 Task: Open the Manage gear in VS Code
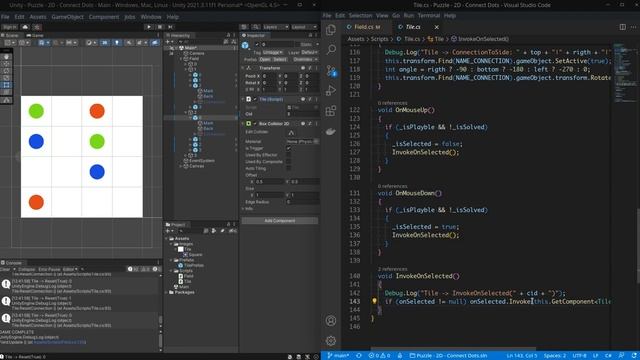click(x=331, y=340)
